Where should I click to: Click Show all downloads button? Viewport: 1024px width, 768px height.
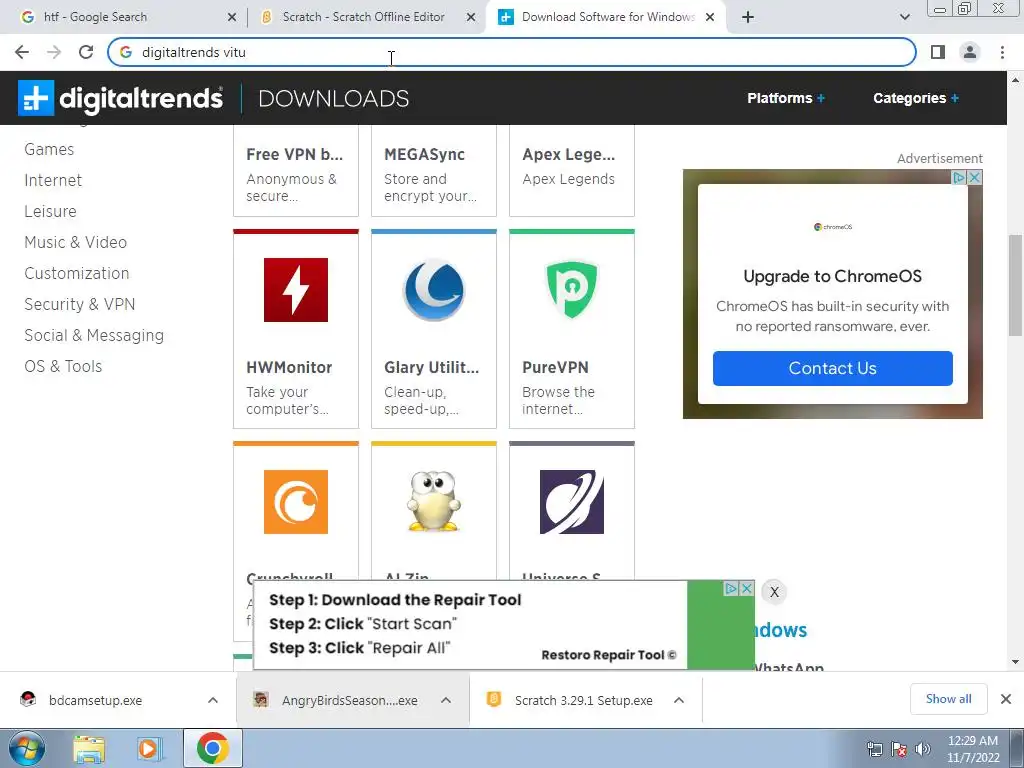948,699
